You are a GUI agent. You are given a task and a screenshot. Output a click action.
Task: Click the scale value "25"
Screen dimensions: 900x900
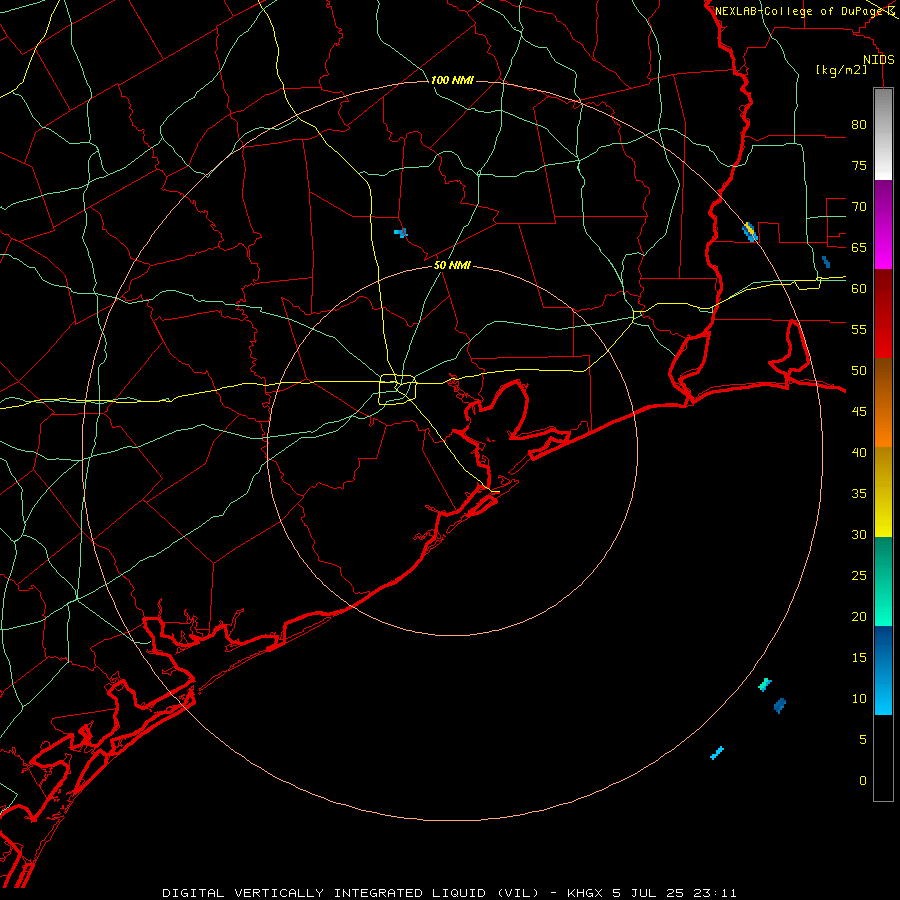pos(859,575)
